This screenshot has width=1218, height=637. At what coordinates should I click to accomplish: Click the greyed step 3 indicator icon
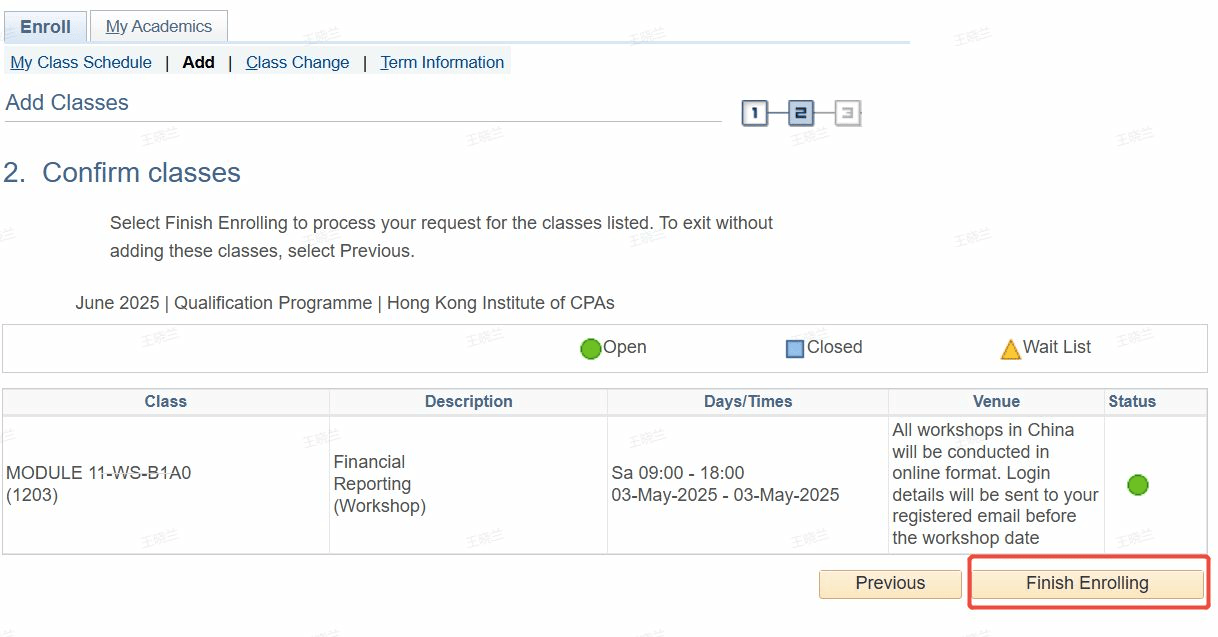(847, 114)
